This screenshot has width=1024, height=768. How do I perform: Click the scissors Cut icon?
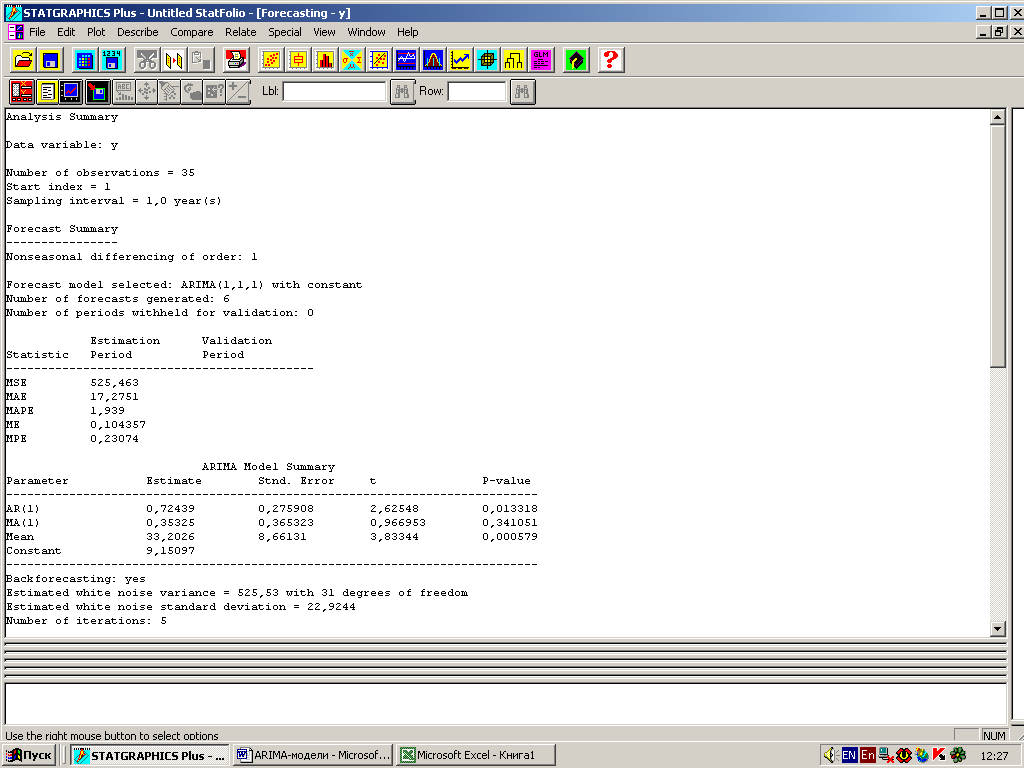click(147, 60)
